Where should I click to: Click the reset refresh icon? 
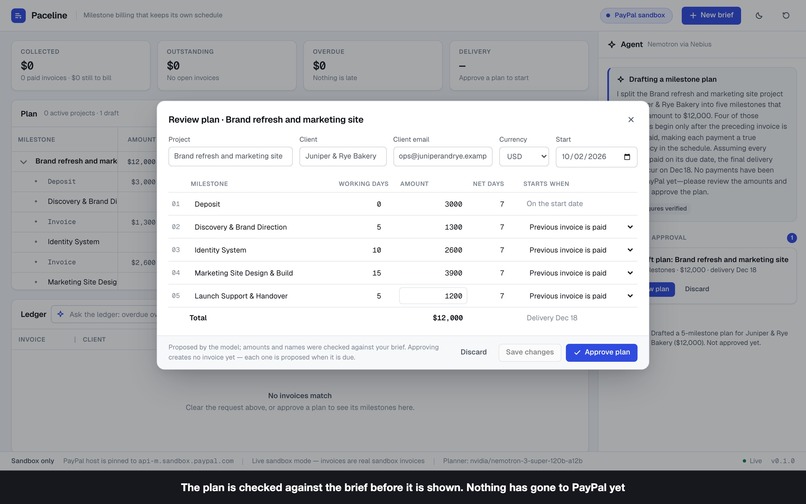(x=786, y=15)
